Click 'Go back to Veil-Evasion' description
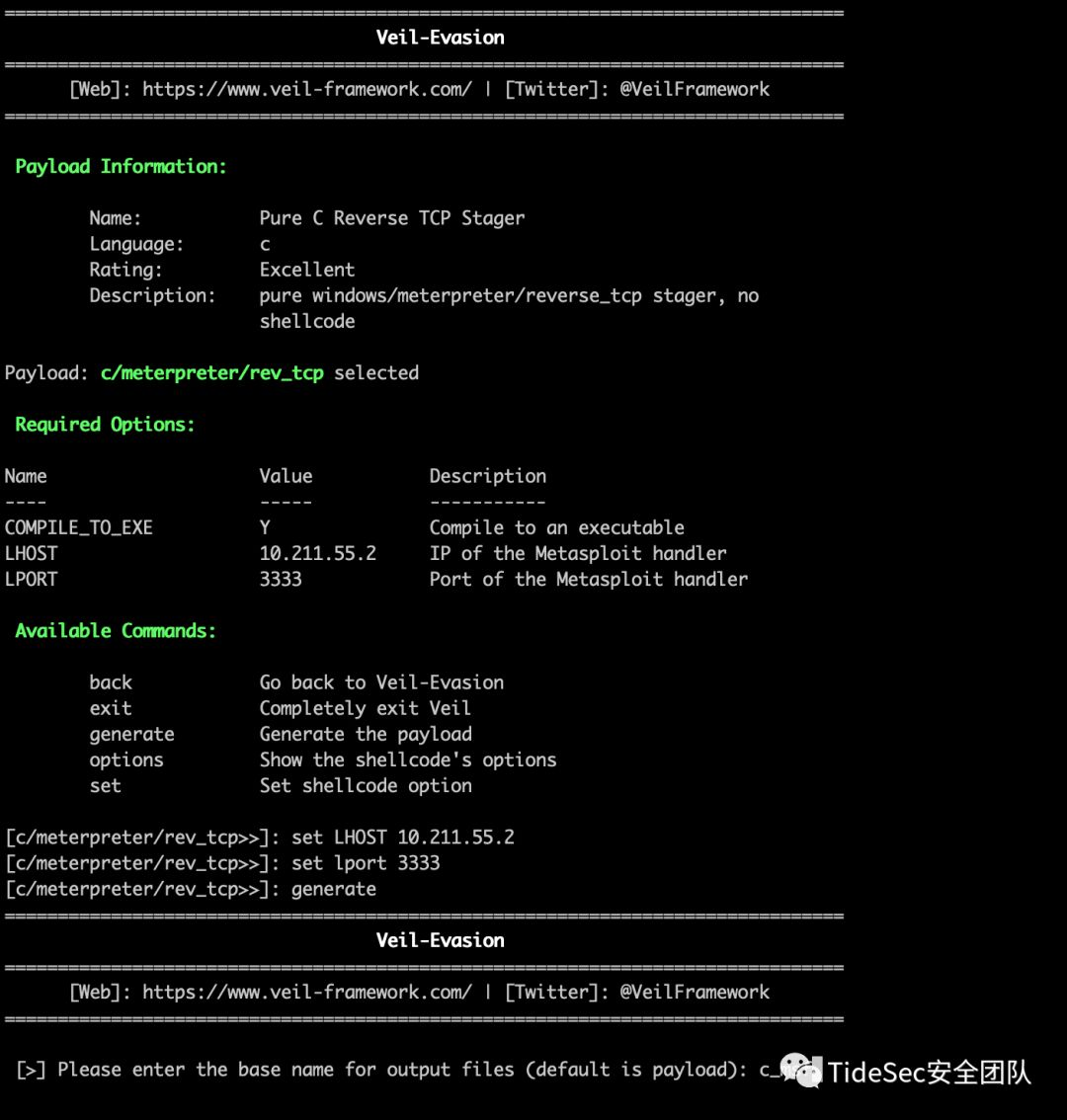Viewport: 1067px width, 1120px height. pyautogui.click(x=381, y=682)
